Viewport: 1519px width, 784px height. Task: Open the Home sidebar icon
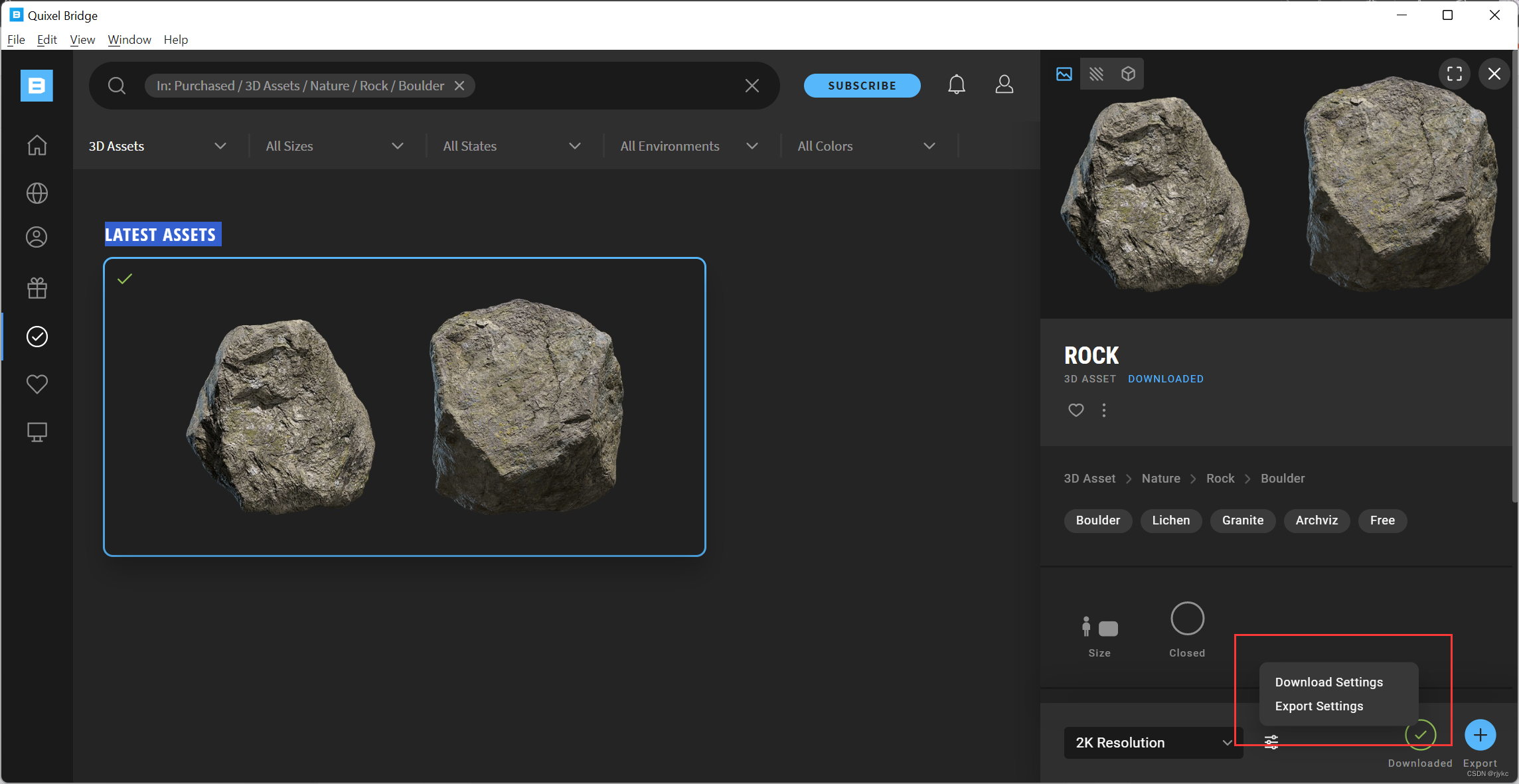click(37, 145)
